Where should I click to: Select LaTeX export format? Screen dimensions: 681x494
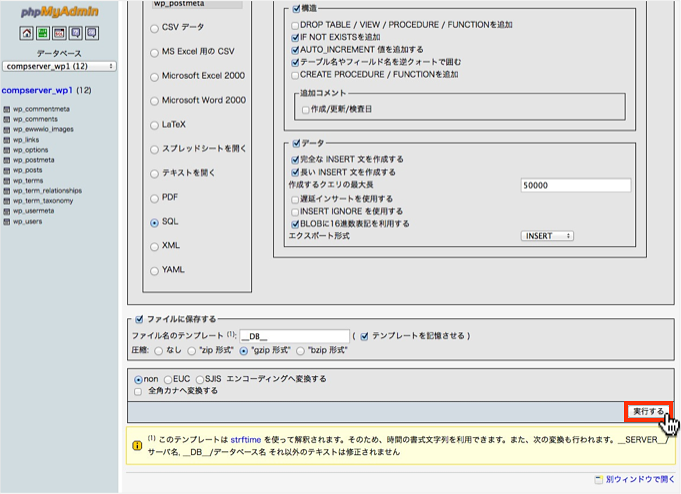point(154,126)
